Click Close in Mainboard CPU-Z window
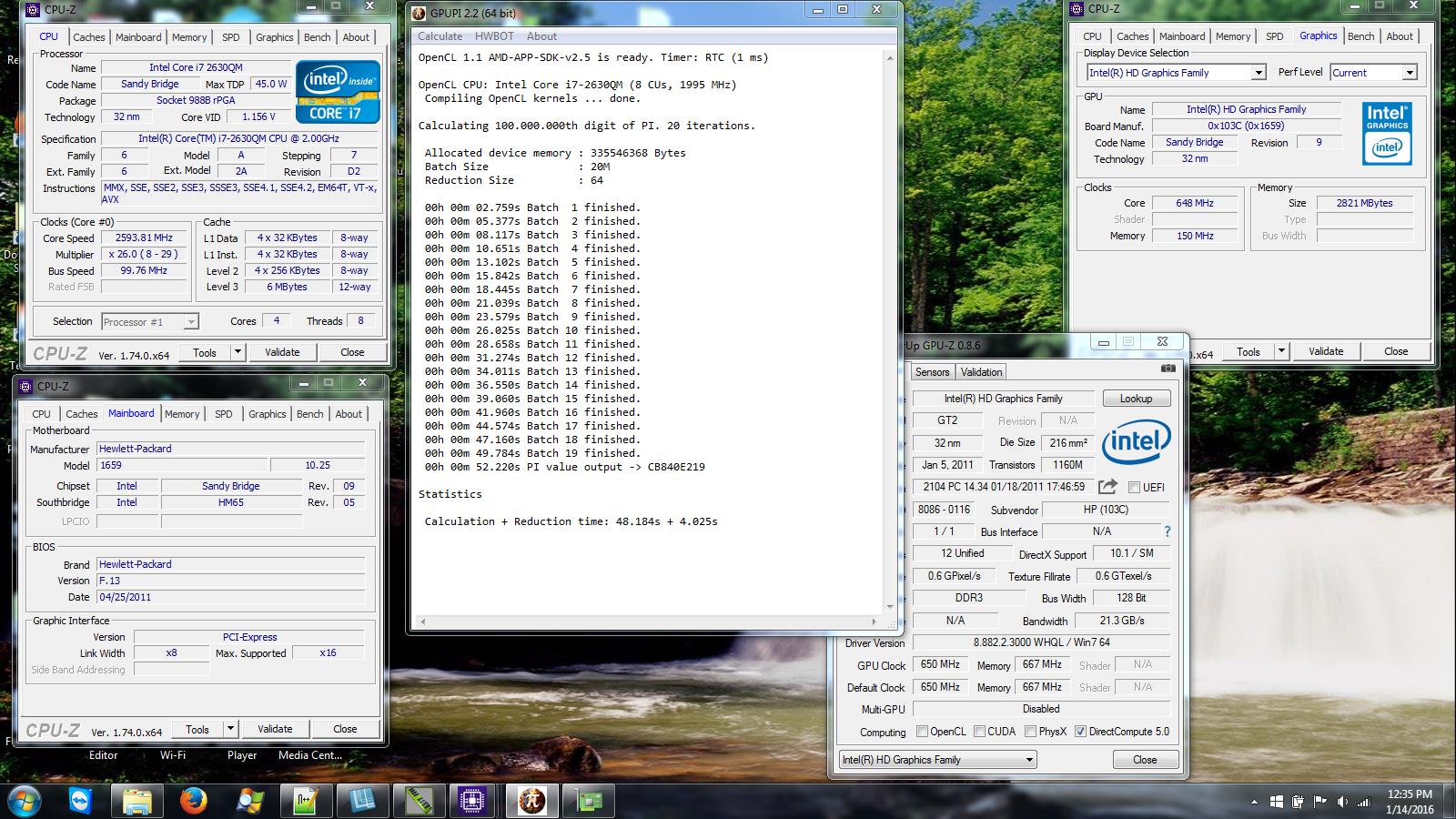 click(x=345, y=729)
